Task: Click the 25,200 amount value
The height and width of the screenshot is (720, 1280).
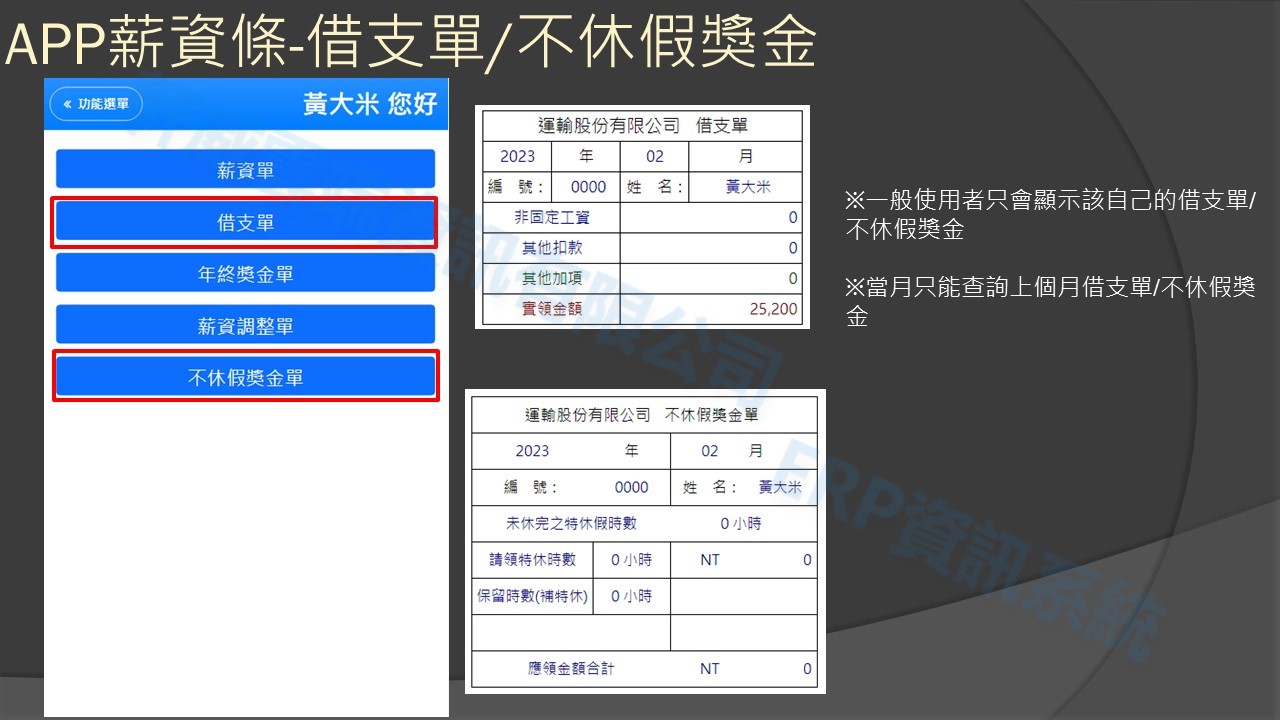Action: click(x=773, y=309)
